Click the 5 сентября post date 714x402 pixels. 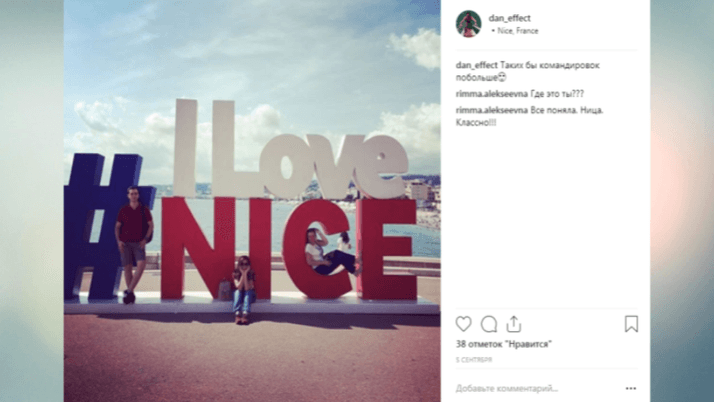[474, 360]
